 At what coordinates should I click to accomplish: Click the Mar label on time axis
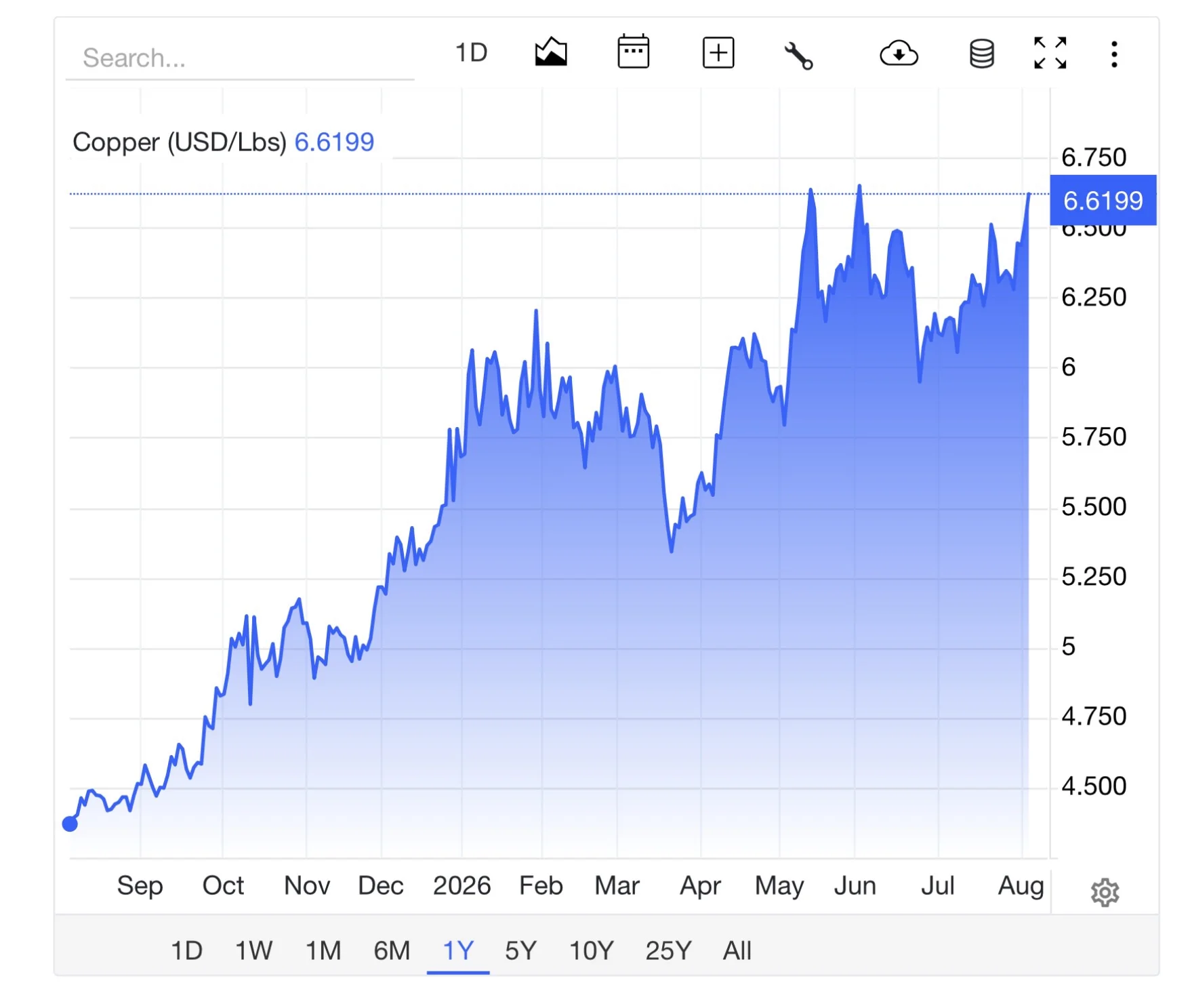click(617, 885)
